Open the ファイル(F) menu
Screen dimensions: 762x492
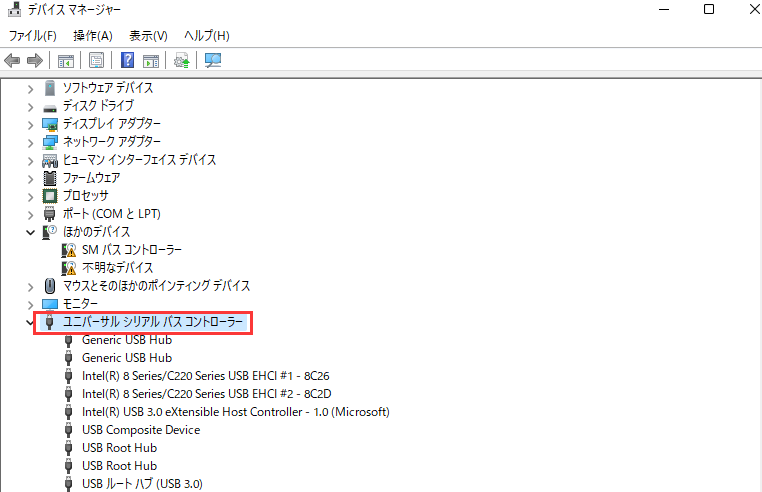point(32,36)
